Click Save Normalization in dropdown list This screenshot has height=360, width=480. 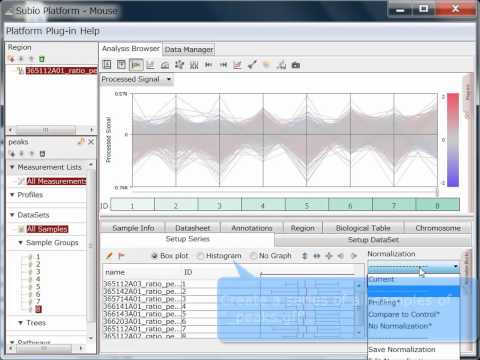click(x=414, y=349)
